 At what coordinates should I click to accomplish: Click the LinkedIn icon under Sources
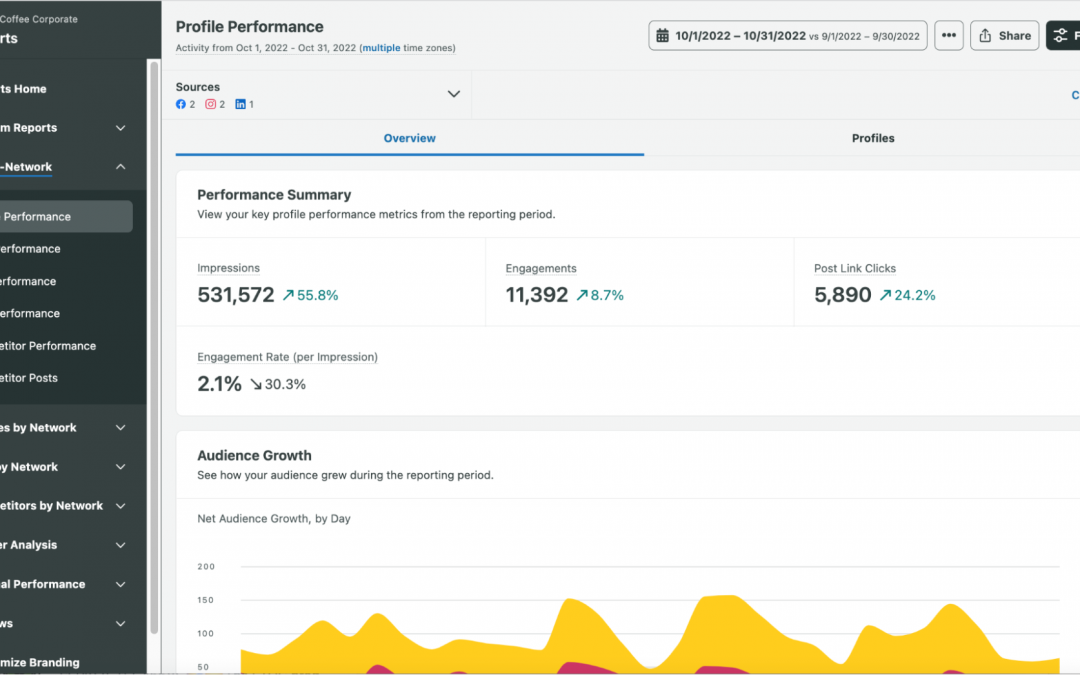(x=240, y=104)
